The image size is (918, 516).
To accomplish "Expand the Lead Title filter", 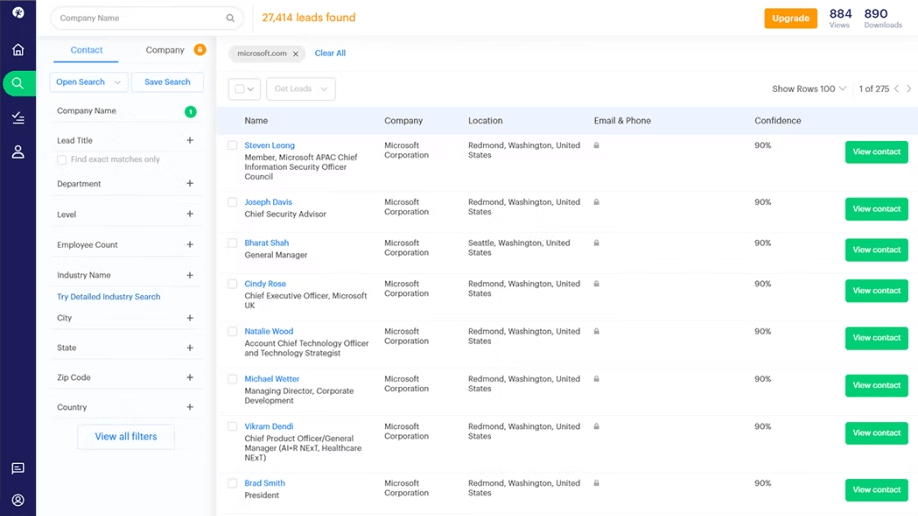I will 190,141.
